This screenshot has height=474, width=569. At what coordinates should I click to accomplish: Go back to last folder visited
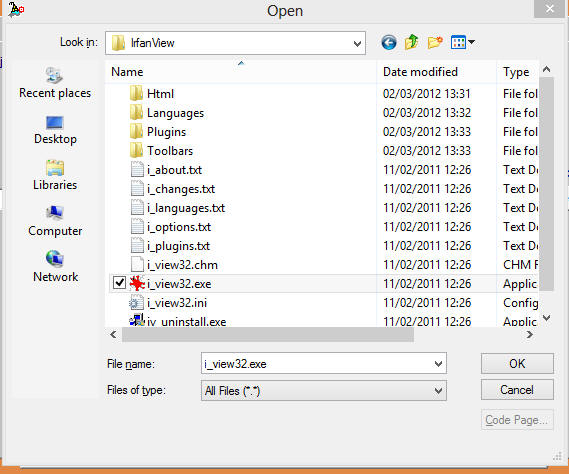point(389,42)
